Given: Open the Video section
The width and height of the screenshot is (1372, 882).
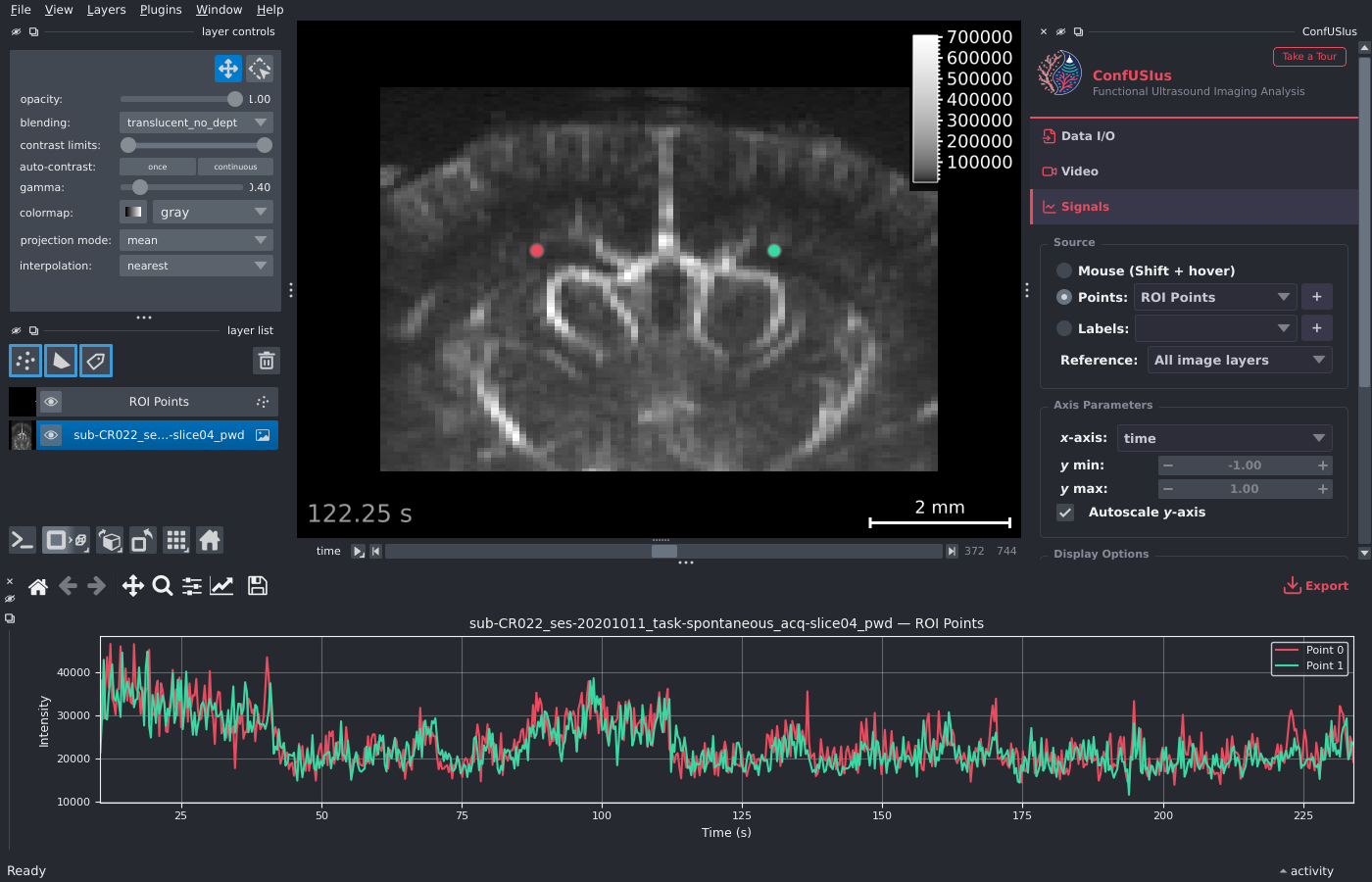Looking at the screenshot, I should click(1194, 171).
